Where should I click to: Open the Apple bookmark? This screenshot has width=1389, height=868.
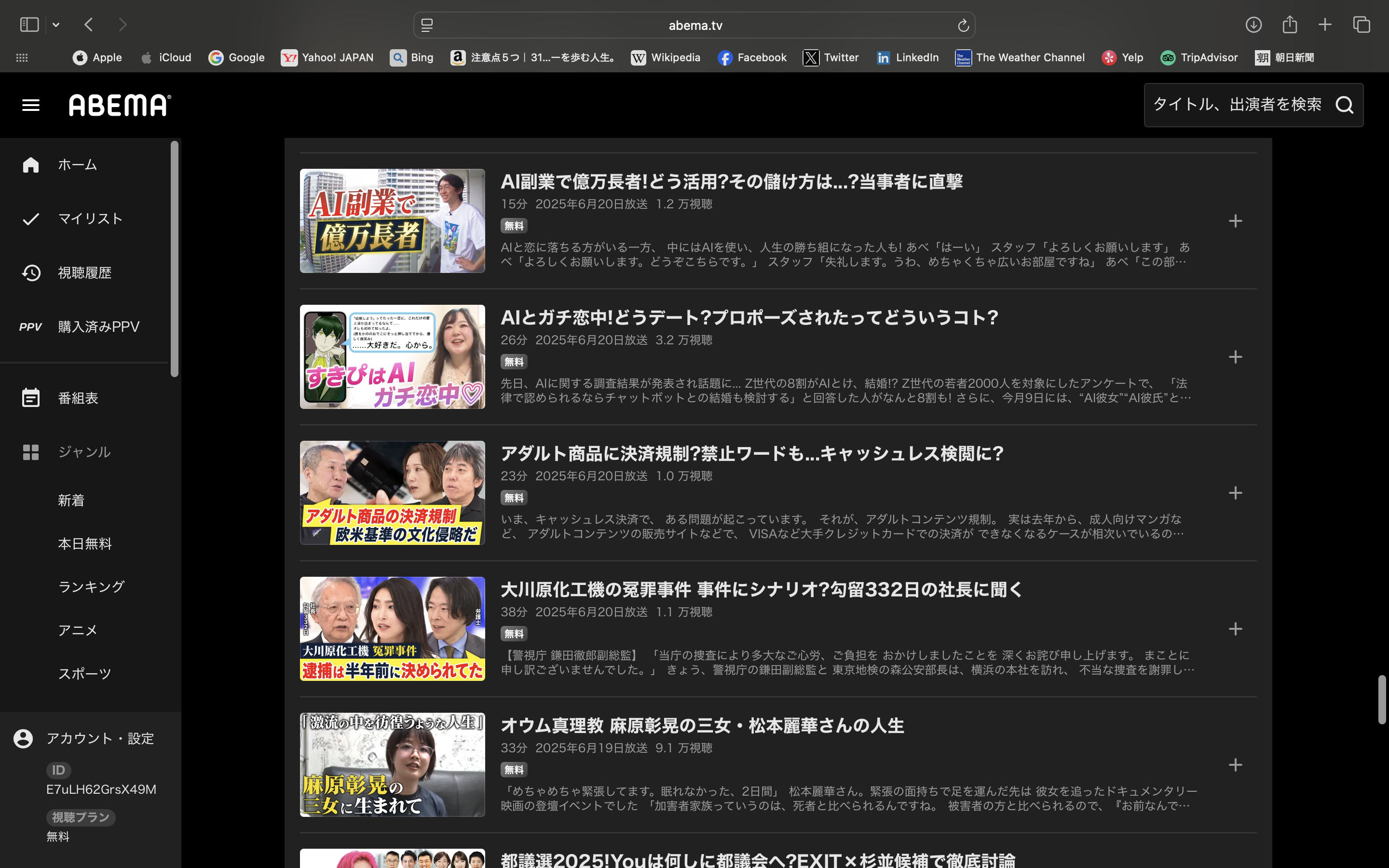[97, 58]
